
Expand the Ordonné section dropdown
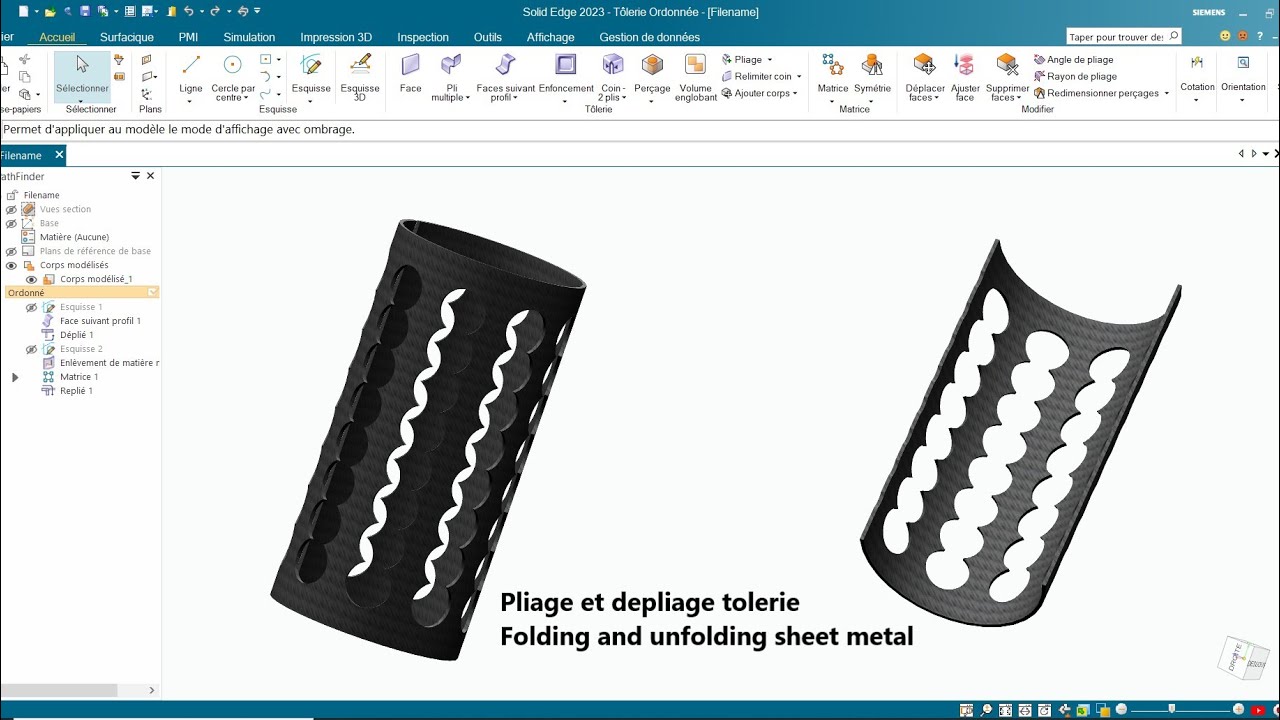tap(152, 292)
